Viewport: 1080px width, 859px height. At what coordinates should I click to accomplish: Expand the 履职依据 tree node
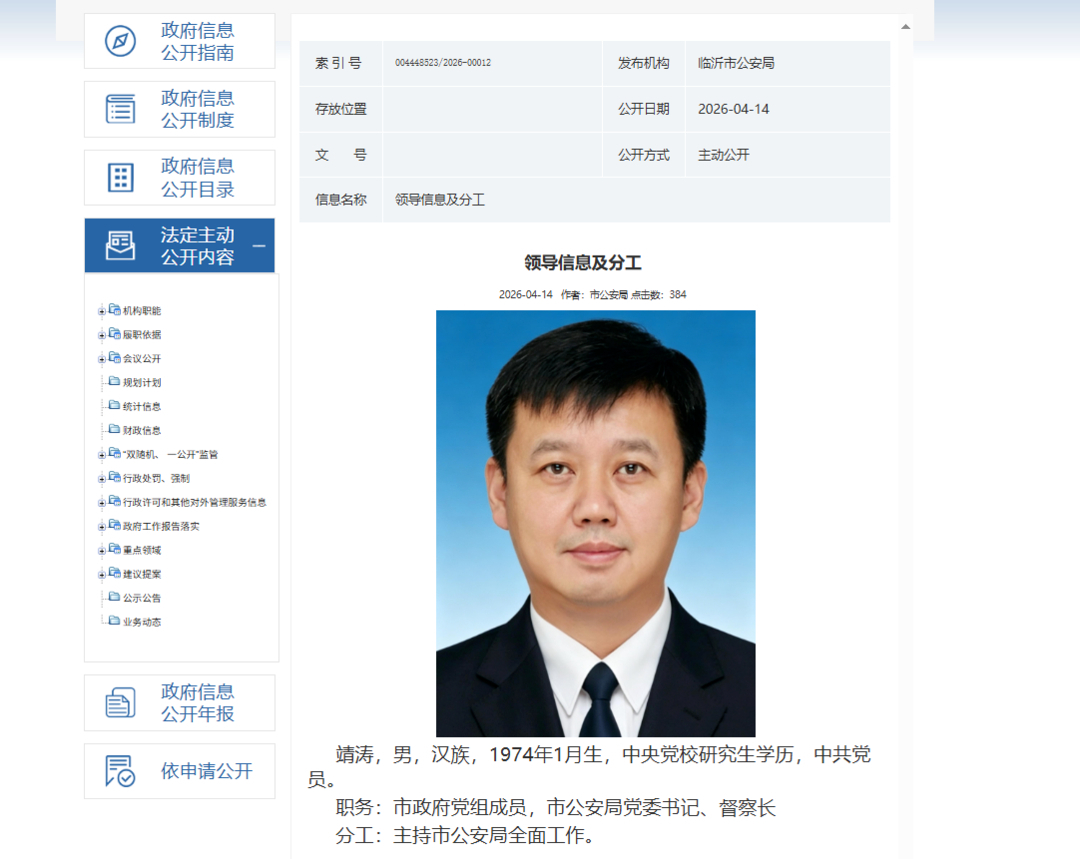pos(101,335)
